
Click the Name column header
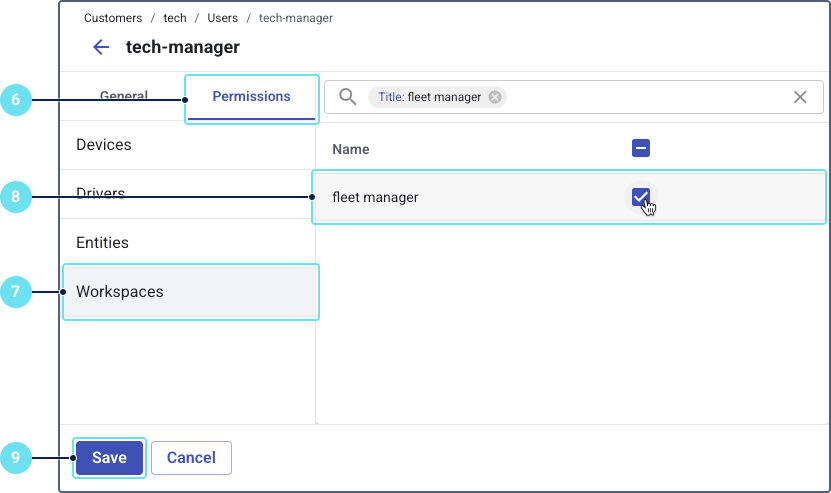[x=350, y=149]
